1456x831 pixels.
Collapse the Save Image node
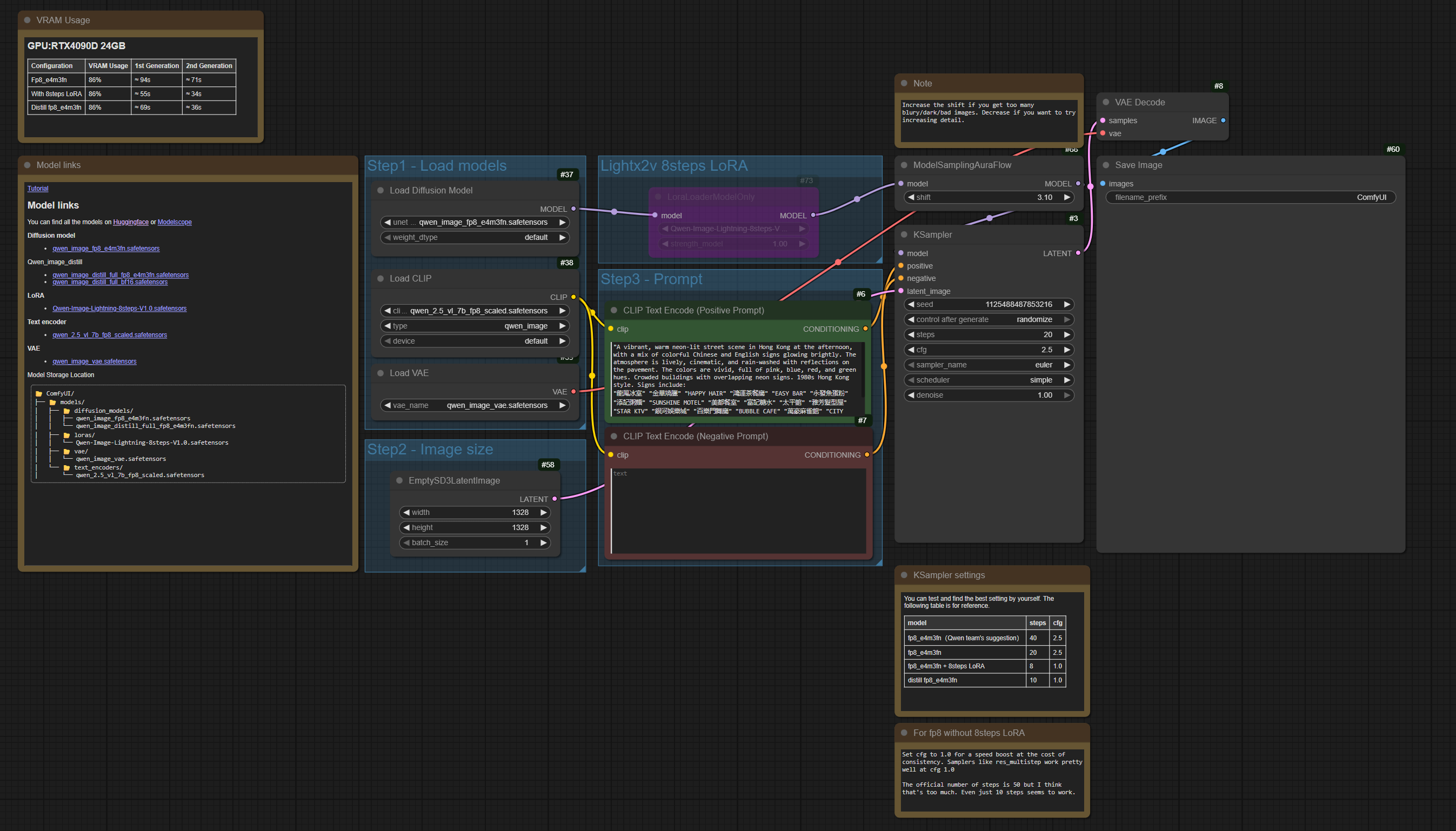pos(1105,165)
